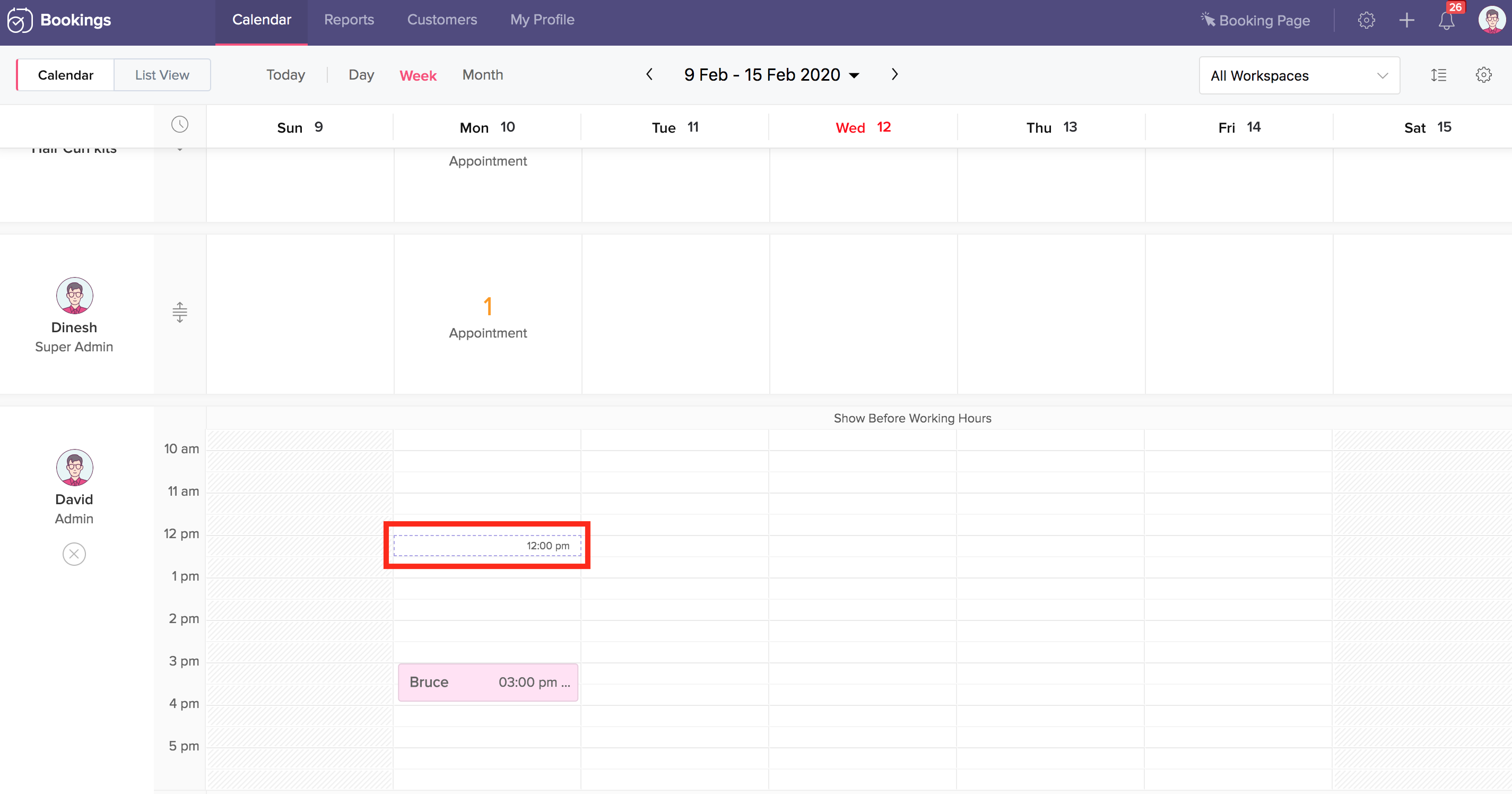Click the Bookings logo icon

pyautogui.click(x=20, y=21)
